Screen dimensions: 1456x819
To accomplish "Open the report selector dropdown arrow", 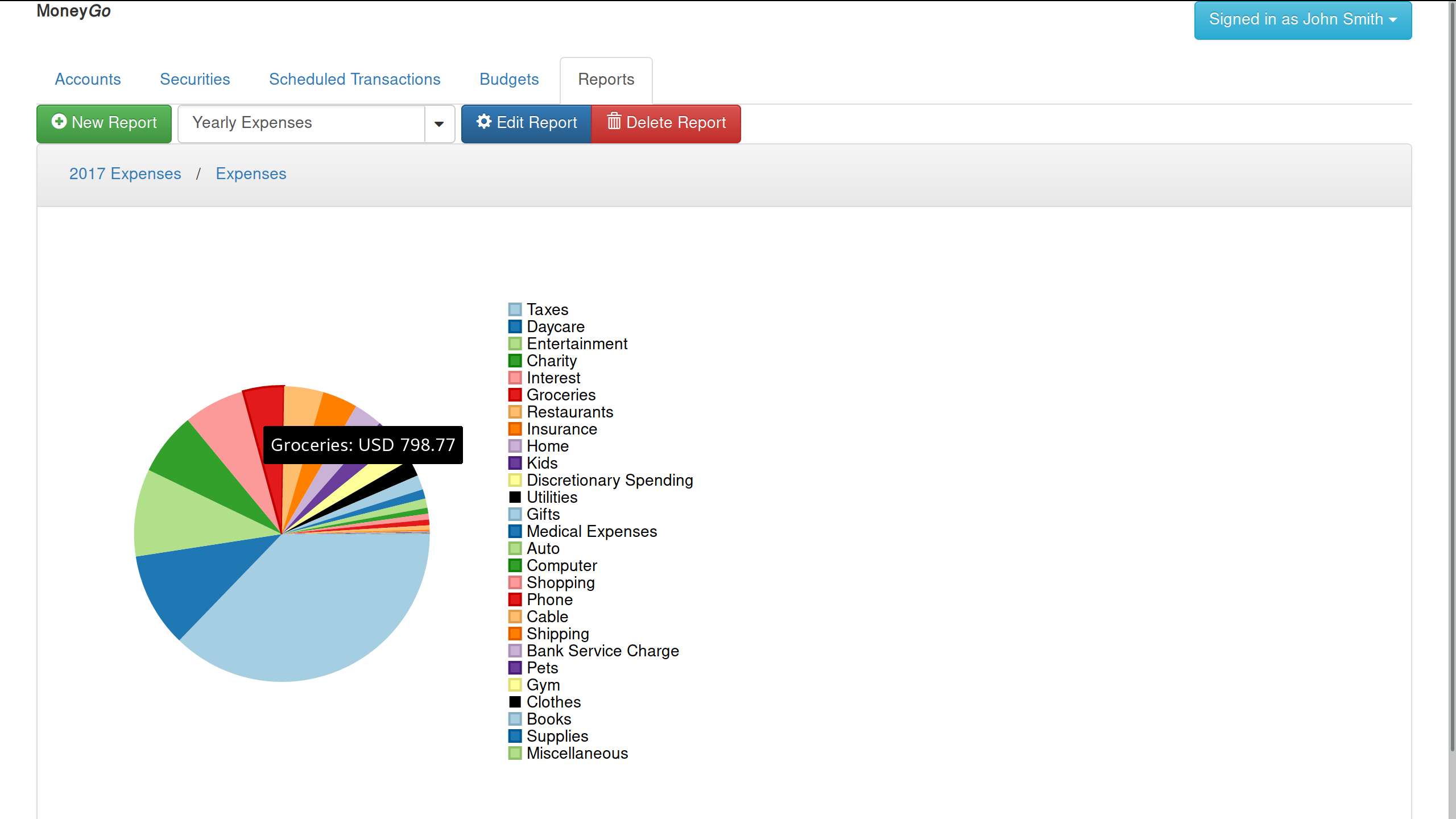I will click(439, 123).
